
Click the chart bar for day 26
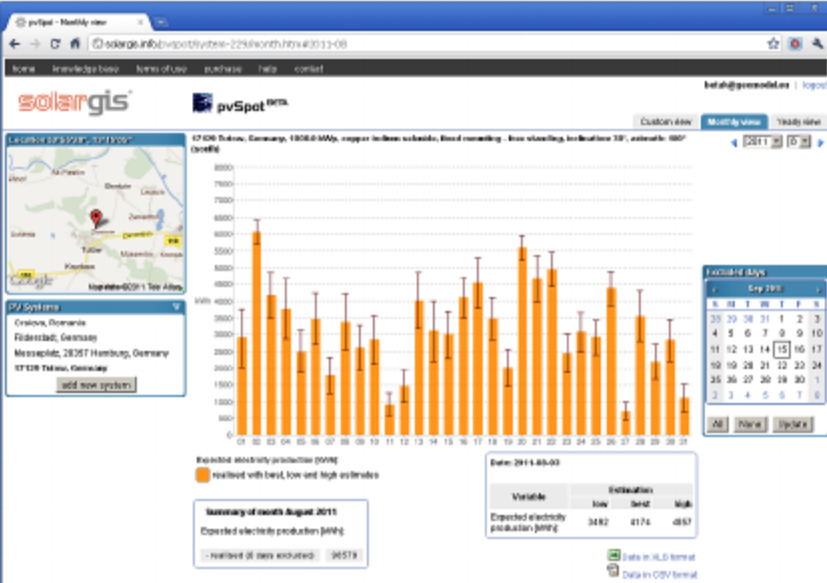coord(611,361)
